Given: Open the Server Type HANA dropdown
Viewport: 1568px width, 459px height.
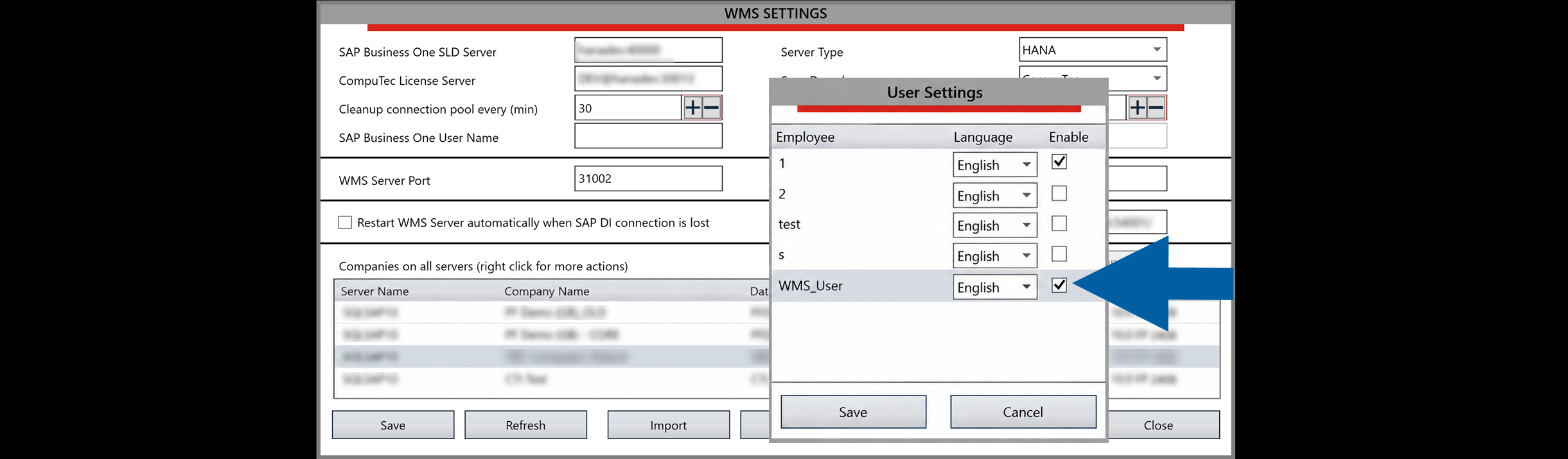Looking at the screenshot, I should pyautogui.click(x=1093, y=49).
